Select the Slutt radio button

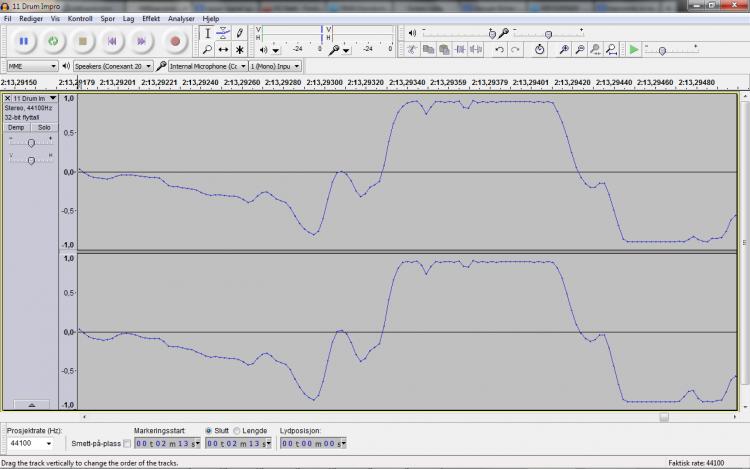coord(209,431)
